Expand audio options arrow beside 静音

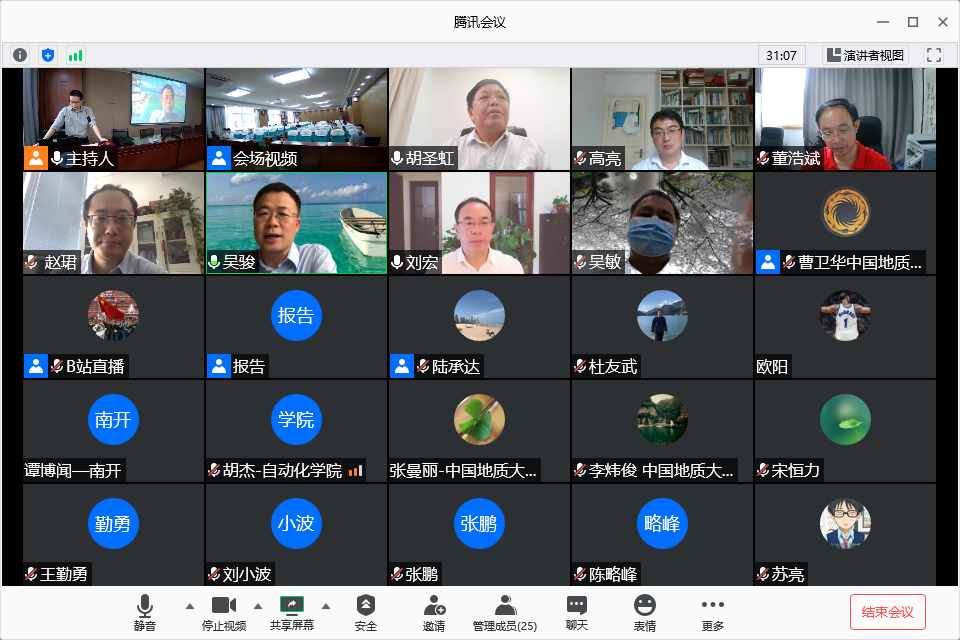(190, 606)
